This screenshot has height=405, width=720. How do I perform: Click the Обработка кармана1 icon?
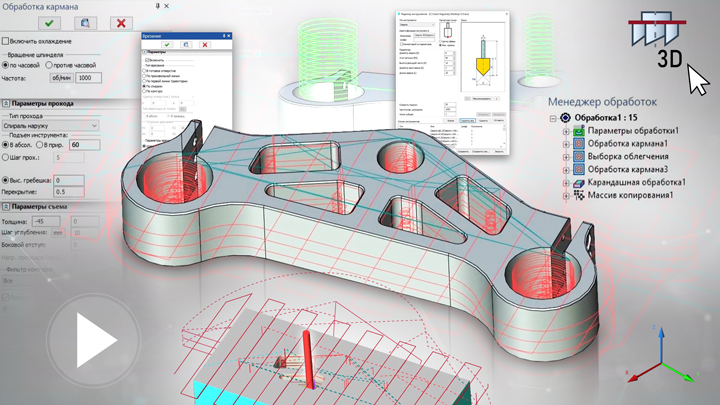[579, 144]
